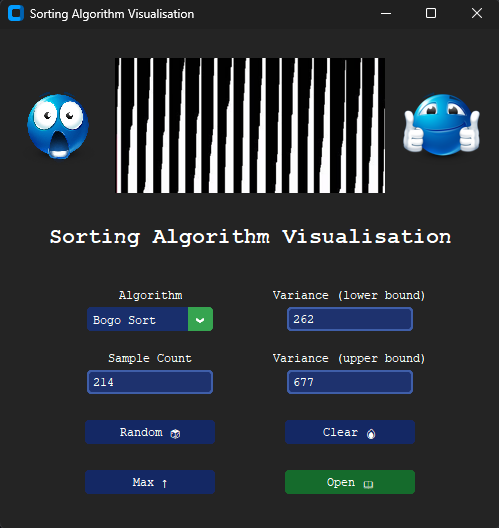The width and height of the screenshot is (499, 528).
Task: Close the Sorting Algorithm Visualisation window
Action: click(477, 13)
